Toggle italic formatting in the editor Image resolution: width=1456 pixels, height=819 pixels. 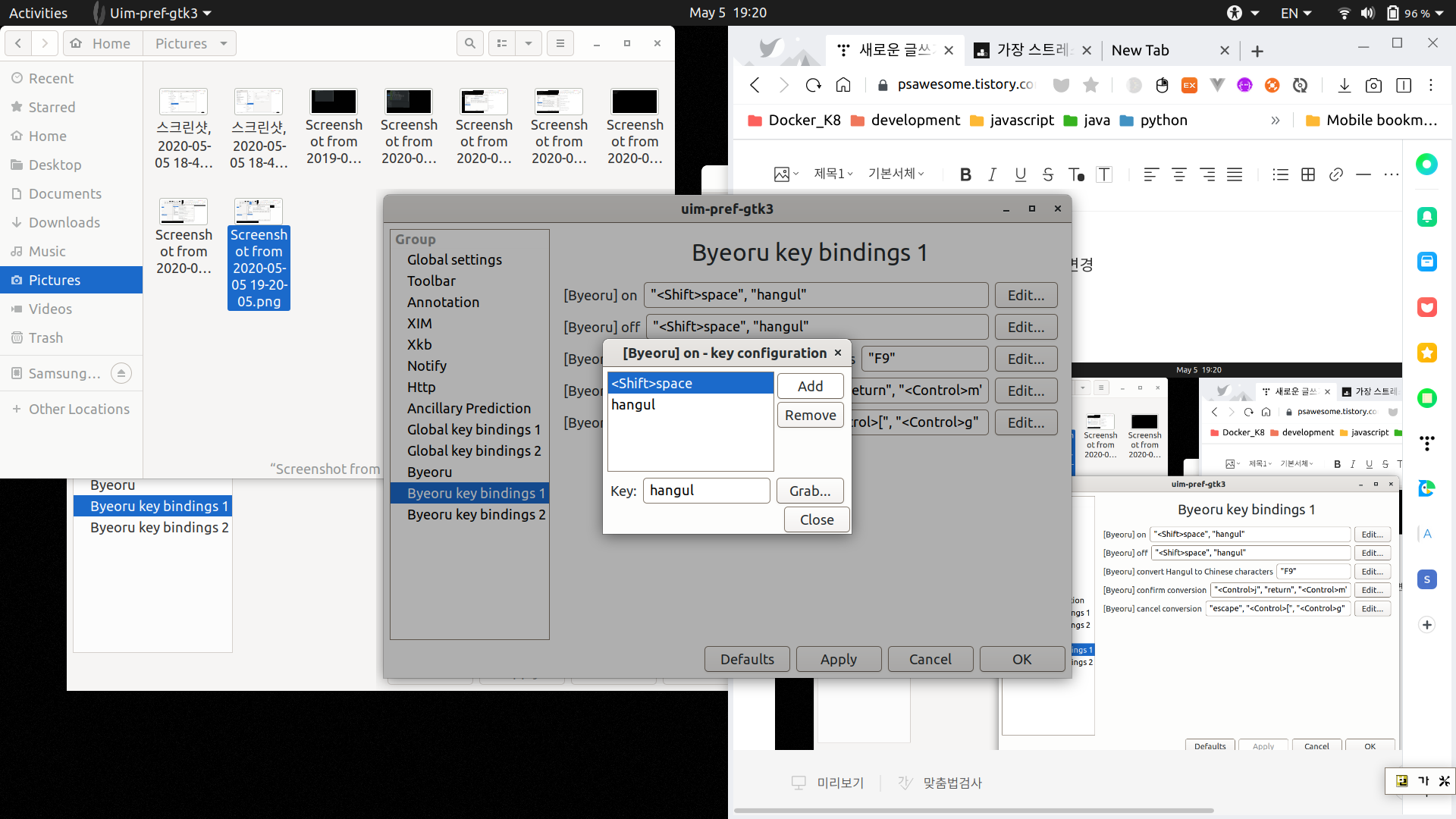click(x=992, y=174)
